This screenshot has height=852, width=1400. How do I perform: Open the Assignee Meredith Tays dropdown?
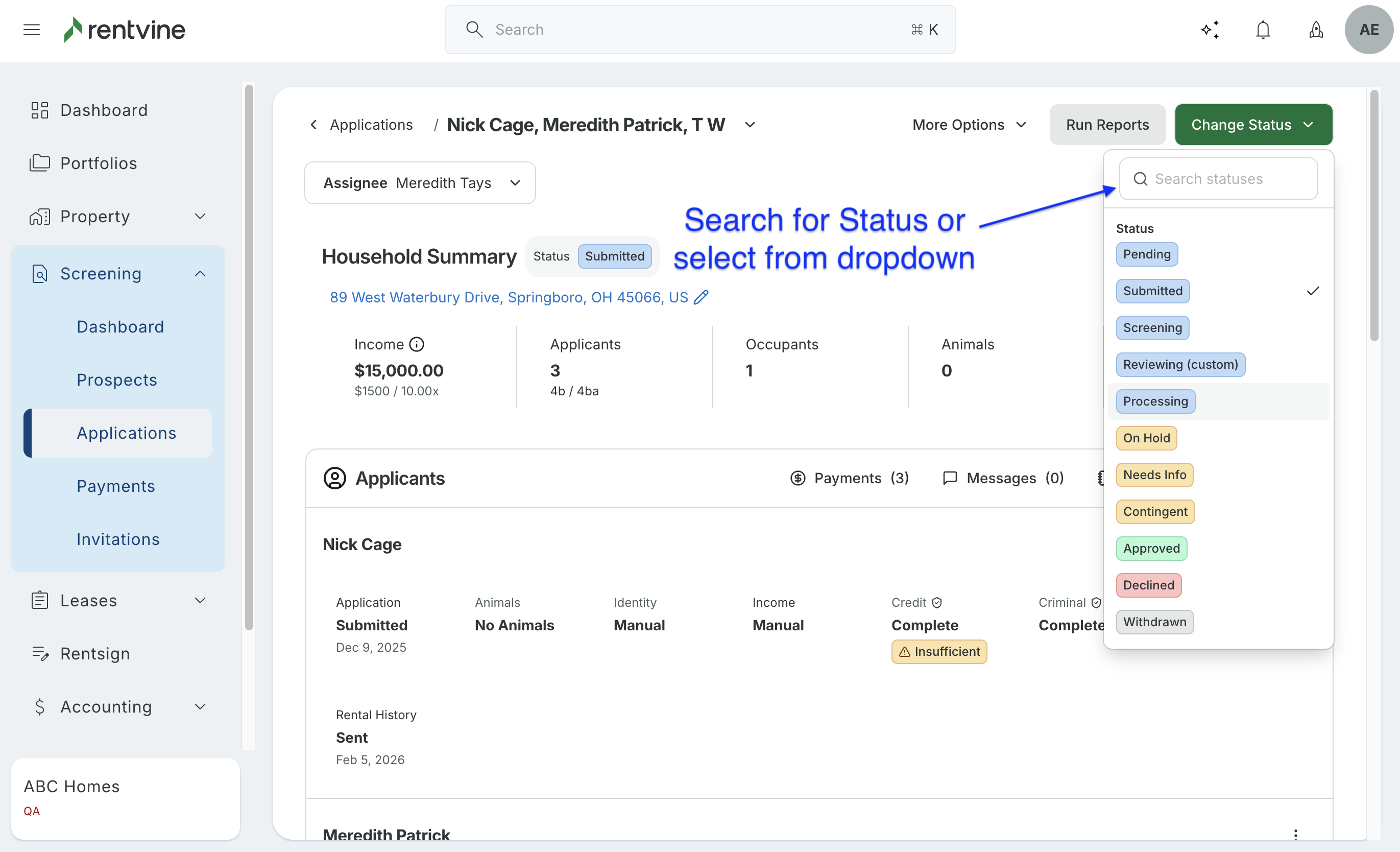[420, 183]
